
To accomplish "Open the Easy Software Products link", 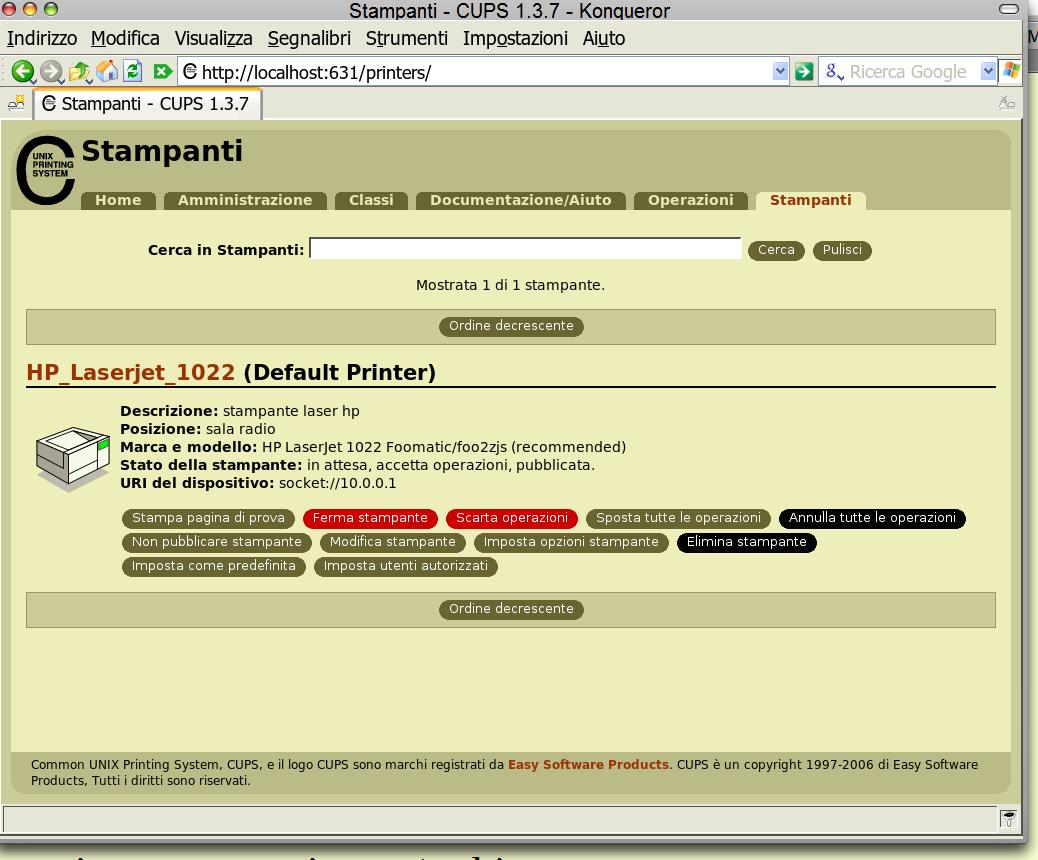I will pyautogui.click(x=589, y=765).
